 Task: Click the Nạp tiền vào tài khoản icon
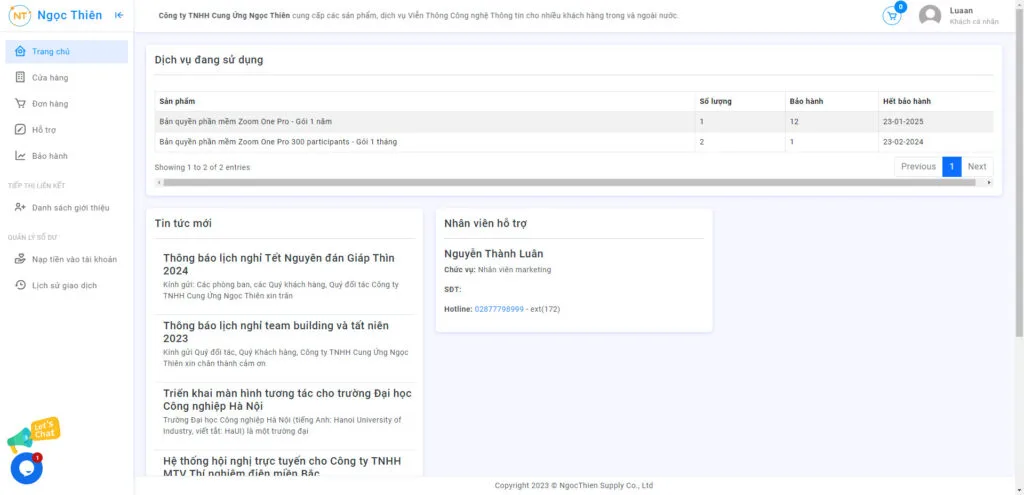(x=20, y=259)
